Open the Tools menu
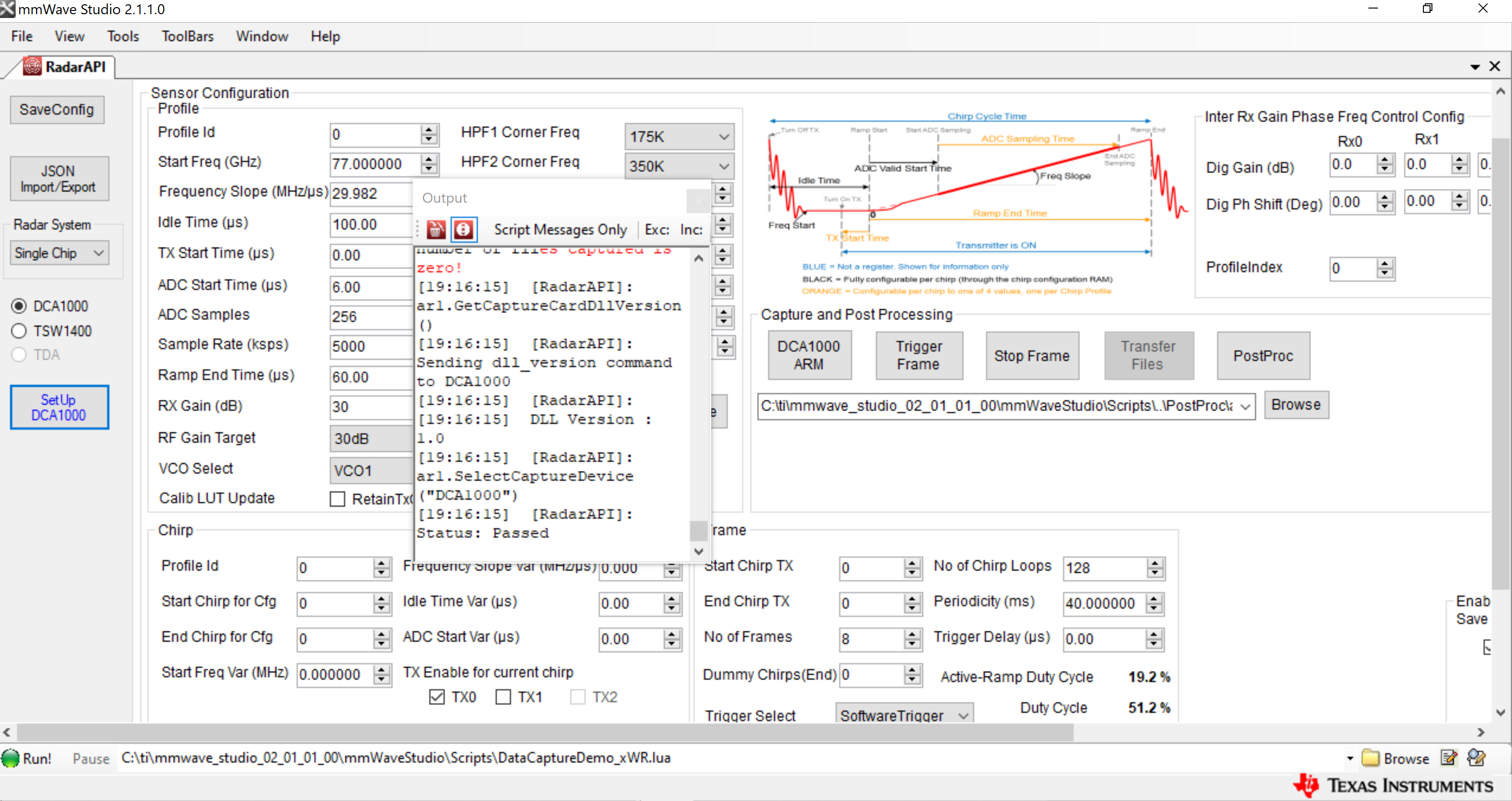 click(123, 36)
